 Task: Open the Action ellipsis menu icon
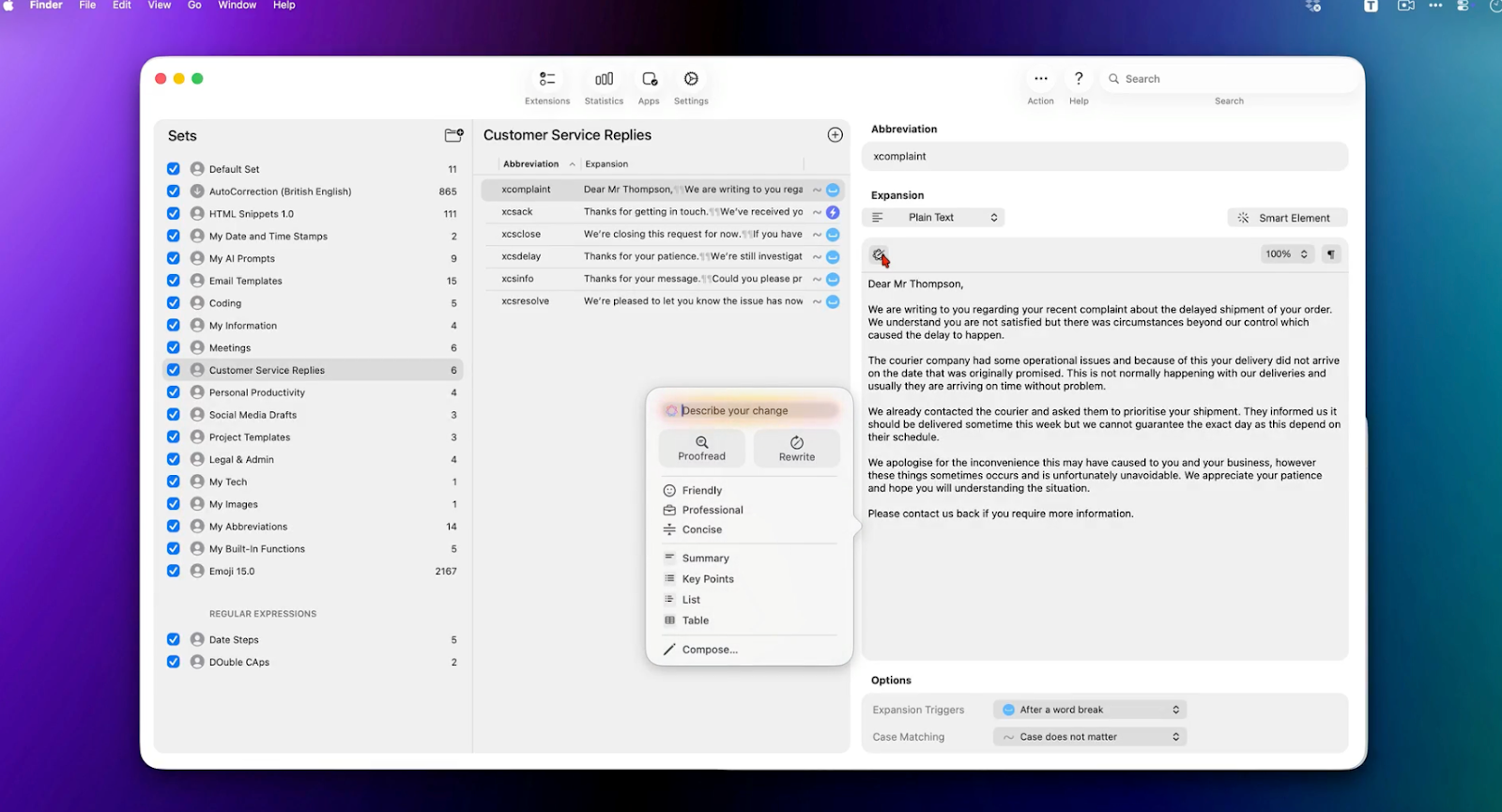[1040, 79]
